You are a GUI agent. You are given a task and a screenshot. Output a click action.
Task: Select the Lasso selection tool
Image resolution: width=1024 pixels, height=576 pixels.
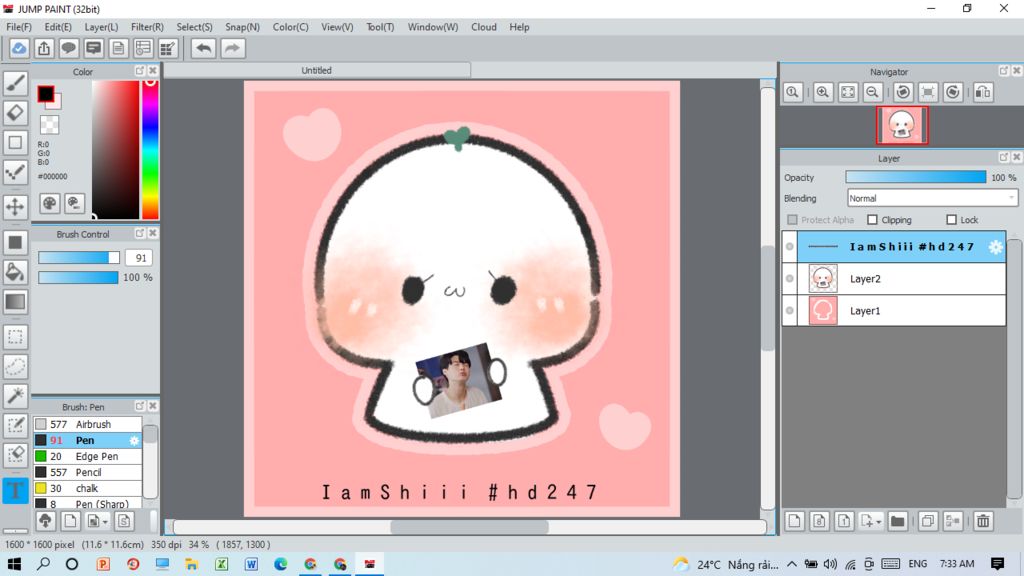click(15, 366)
